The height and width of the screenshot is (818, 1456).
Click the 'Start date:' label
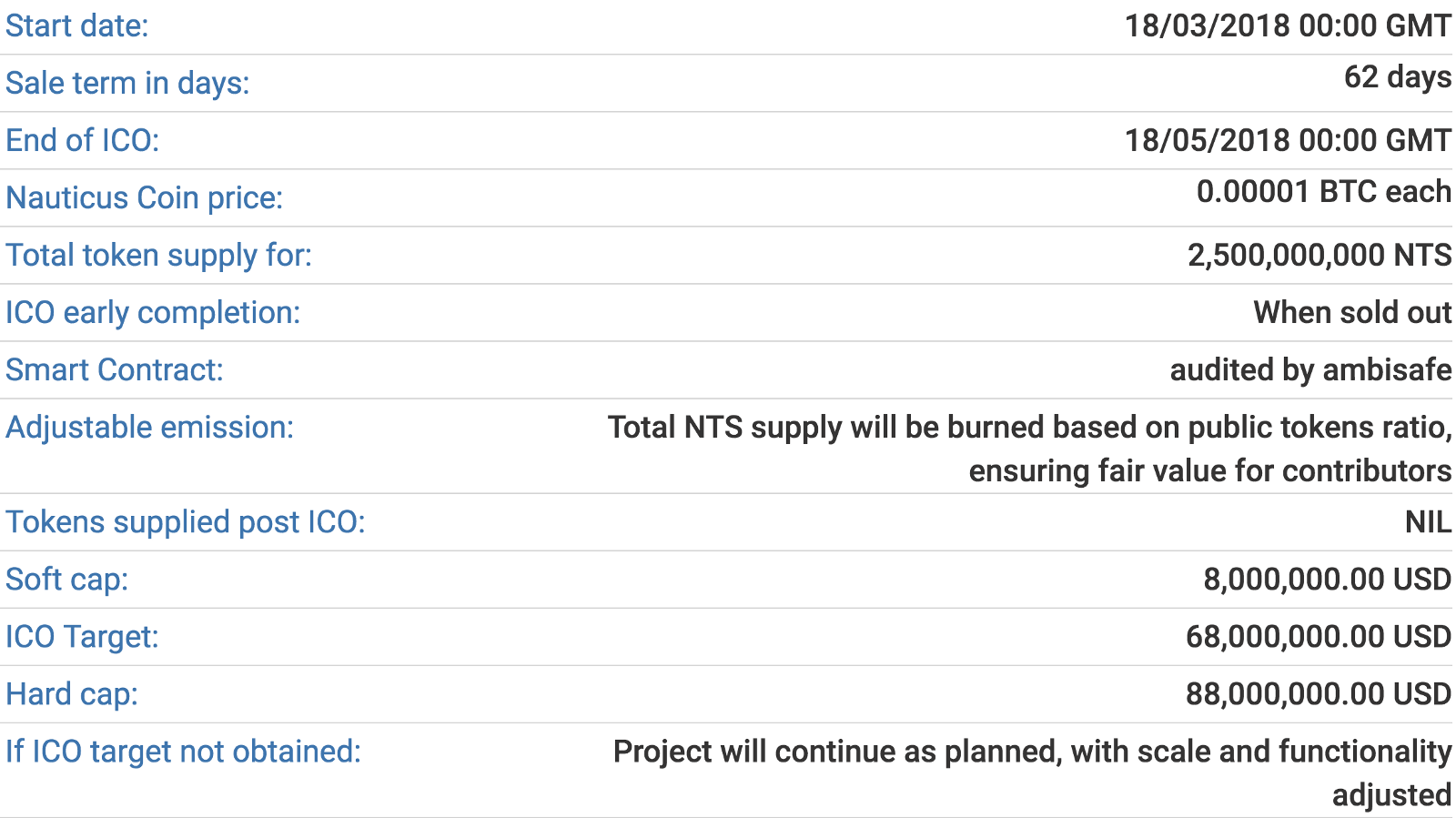(x=77, y=25)
